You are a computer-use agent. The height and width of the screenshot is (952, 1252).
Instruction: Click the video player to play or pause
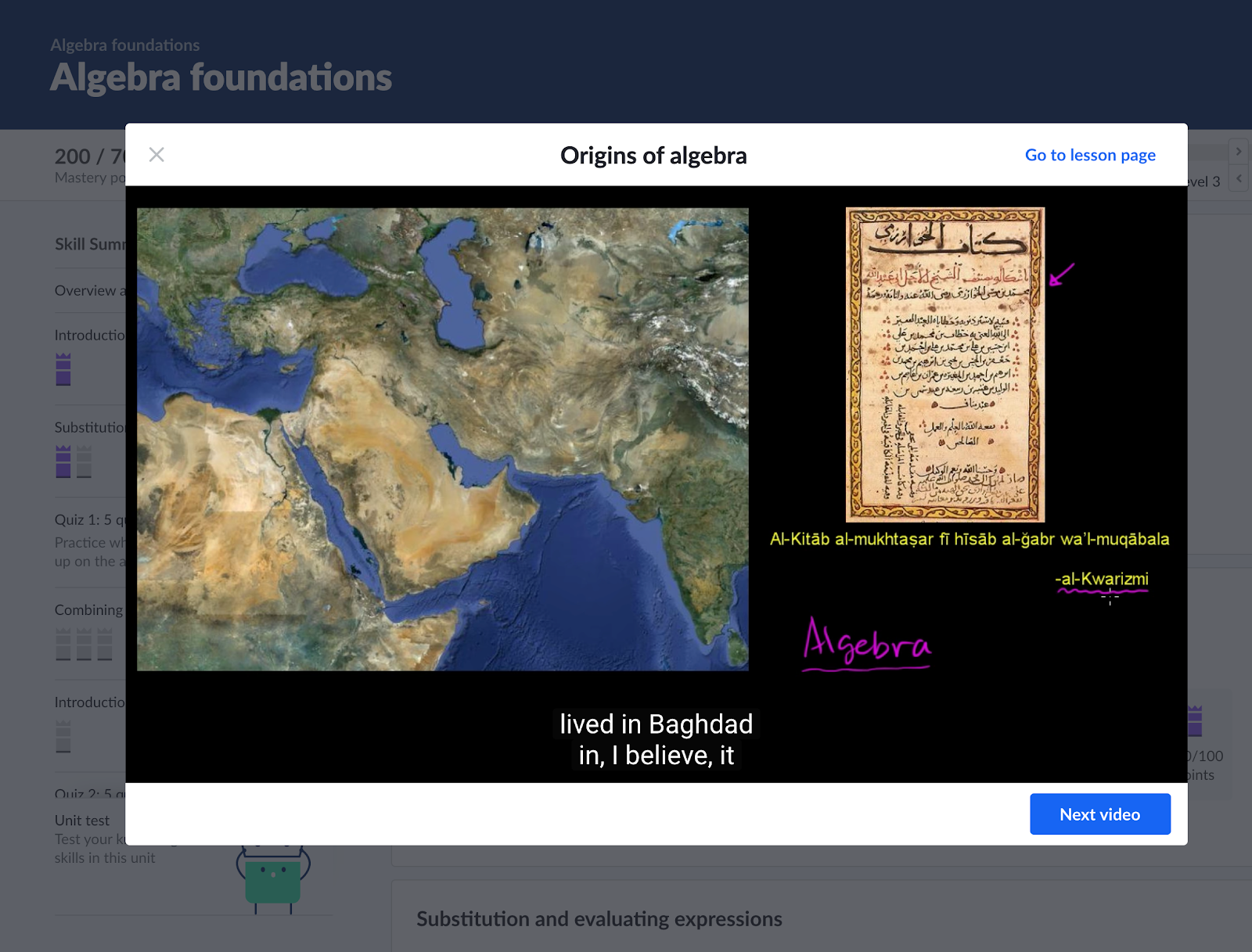pos(657,484)
